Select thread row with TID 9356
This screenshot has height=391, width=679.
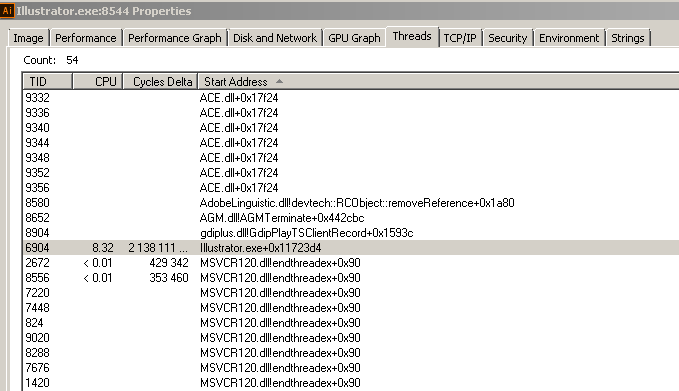[351, 188]
